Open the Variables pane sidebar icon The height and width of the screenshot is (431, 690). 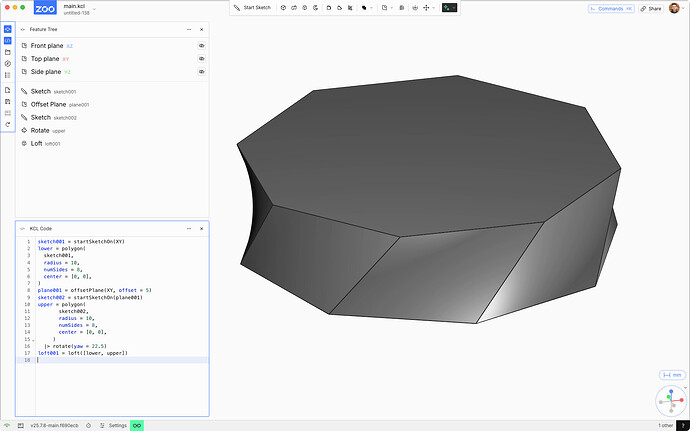tap(7, 63)
